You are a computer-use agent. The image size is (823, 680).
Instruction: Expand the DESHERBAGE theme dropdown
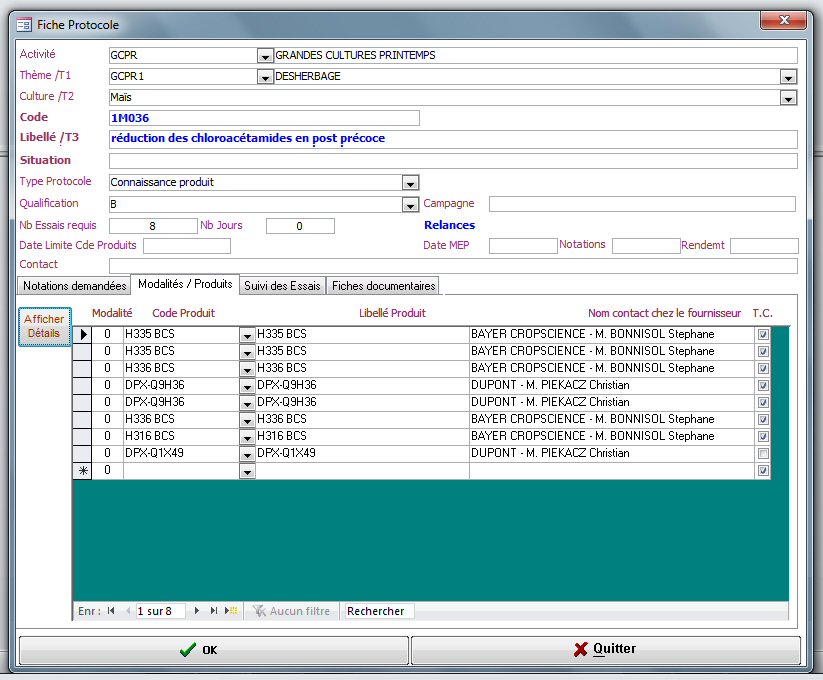(x=788, y=77)
